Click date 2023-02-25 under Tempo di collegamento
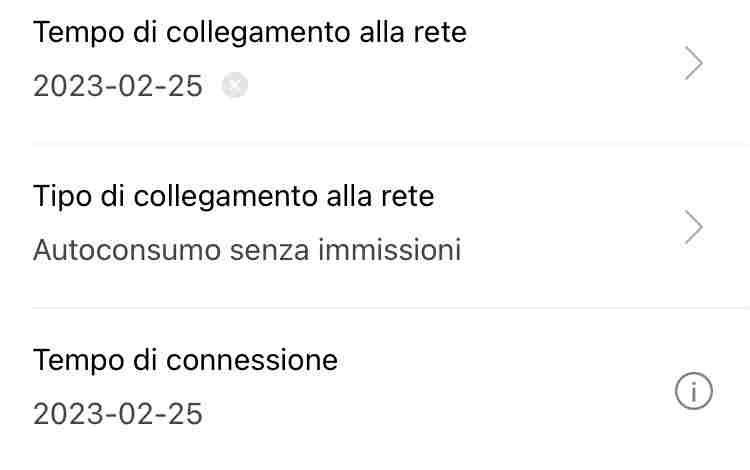Screen dimensions: 750x470 (118, 86)
